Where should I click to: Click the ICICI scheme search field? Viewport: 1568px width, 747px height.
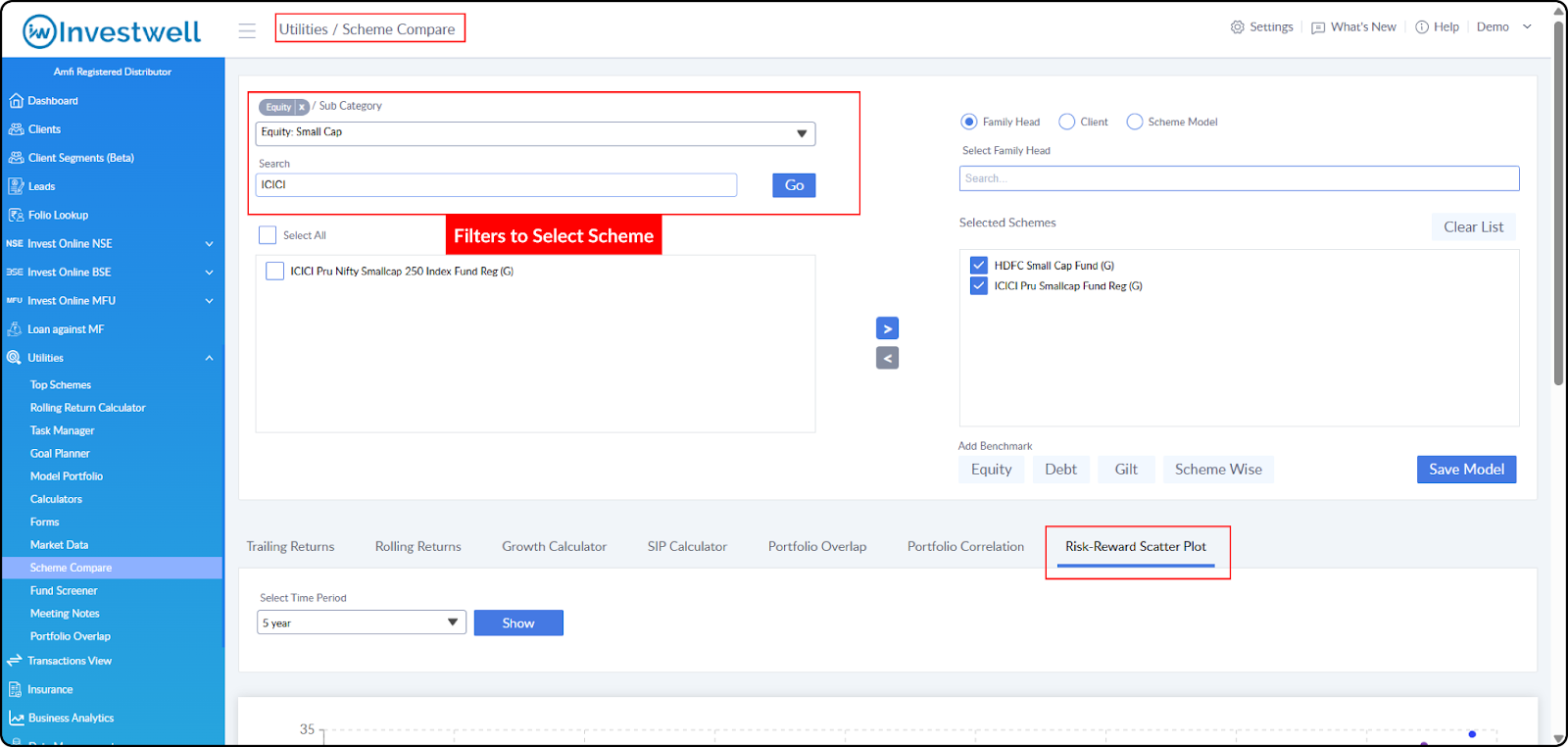coord(496,185)
